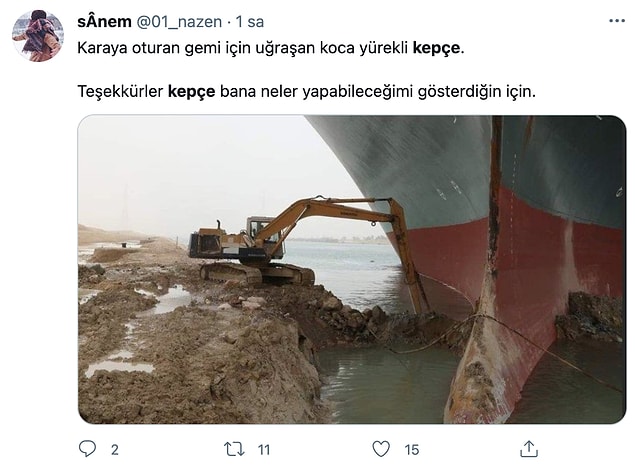Open the @01_nazen handle link
635x465 pixels.
[x=179, y=22]
